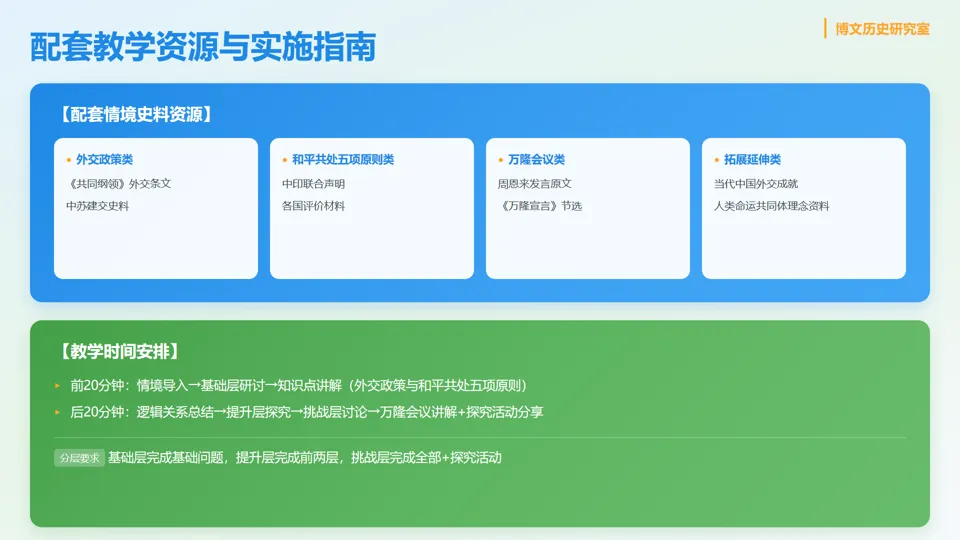Click the 各国评价材料 line
The image size is (960, 540).
tap(313, 206)
